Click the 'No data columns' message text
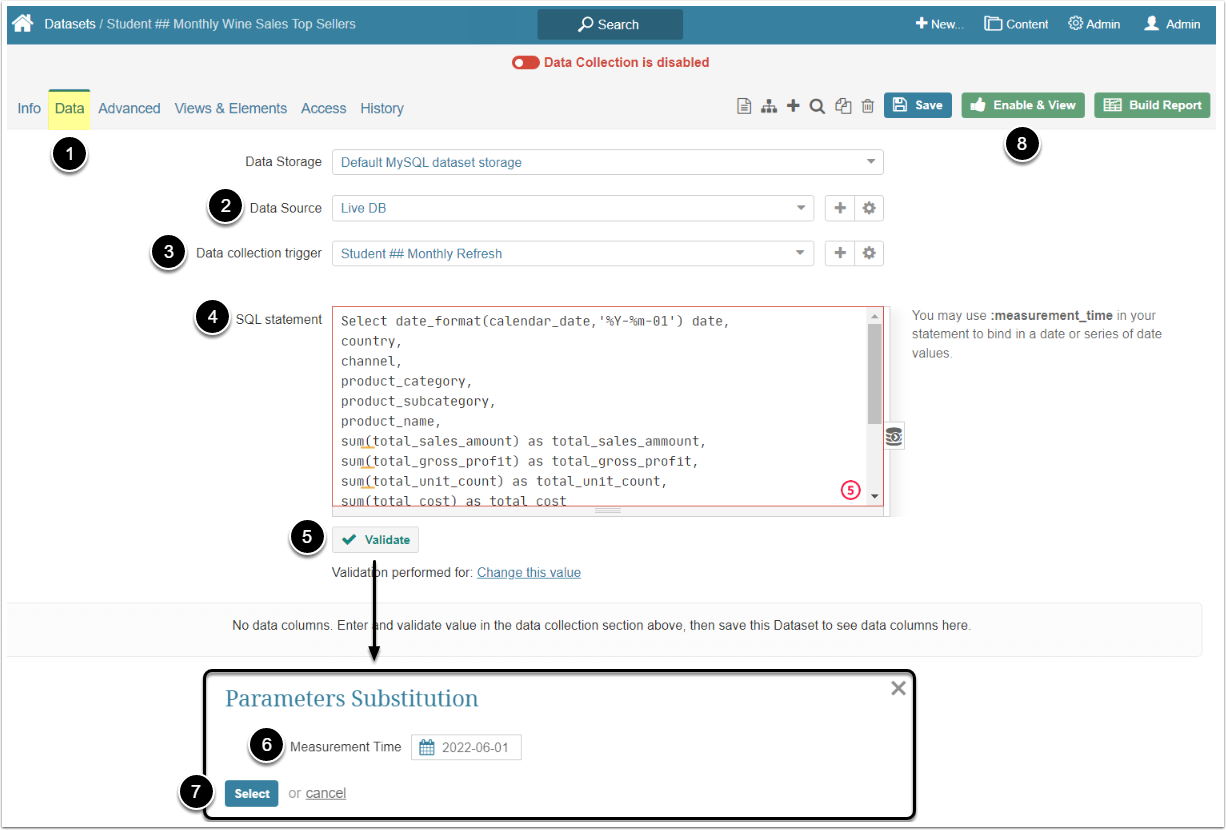1226x830 pixels. click(601, 626)
